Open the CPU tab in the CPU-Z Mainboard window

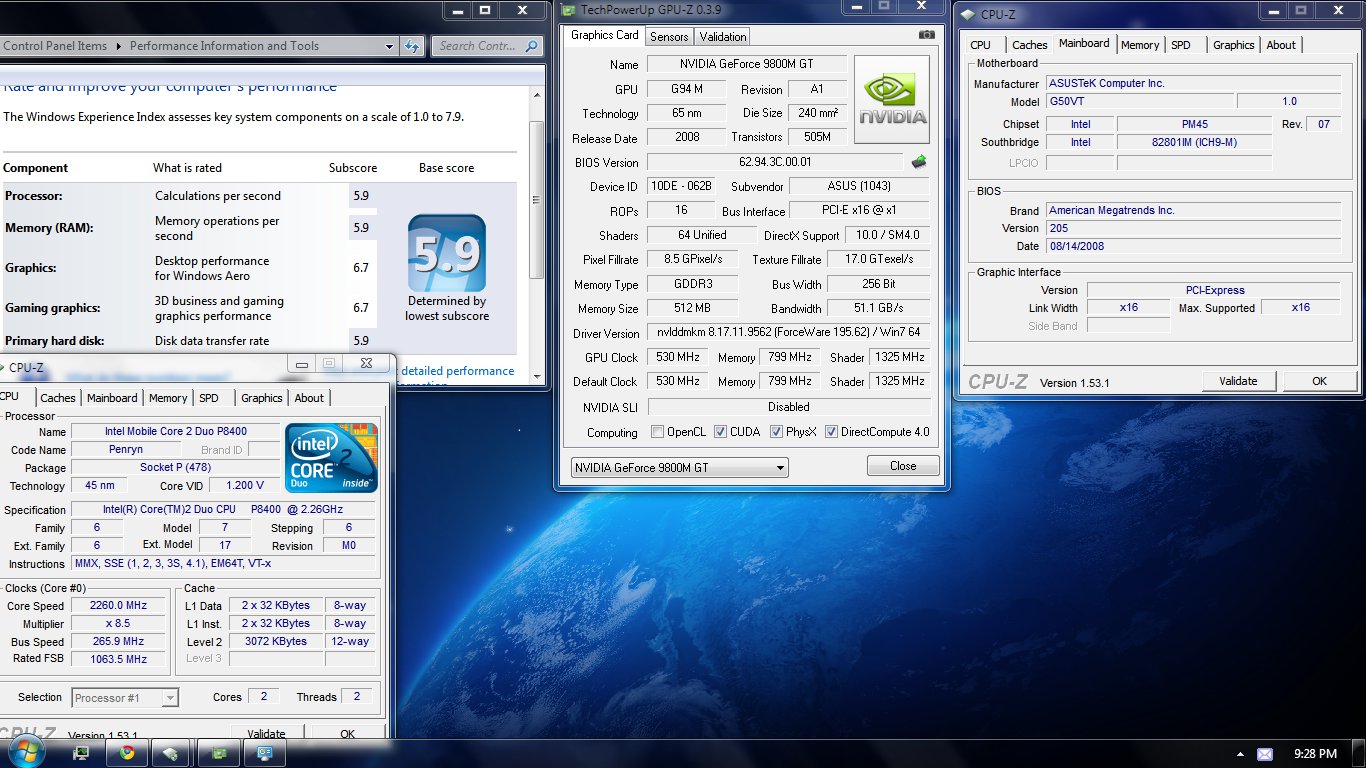click(981, 45)
